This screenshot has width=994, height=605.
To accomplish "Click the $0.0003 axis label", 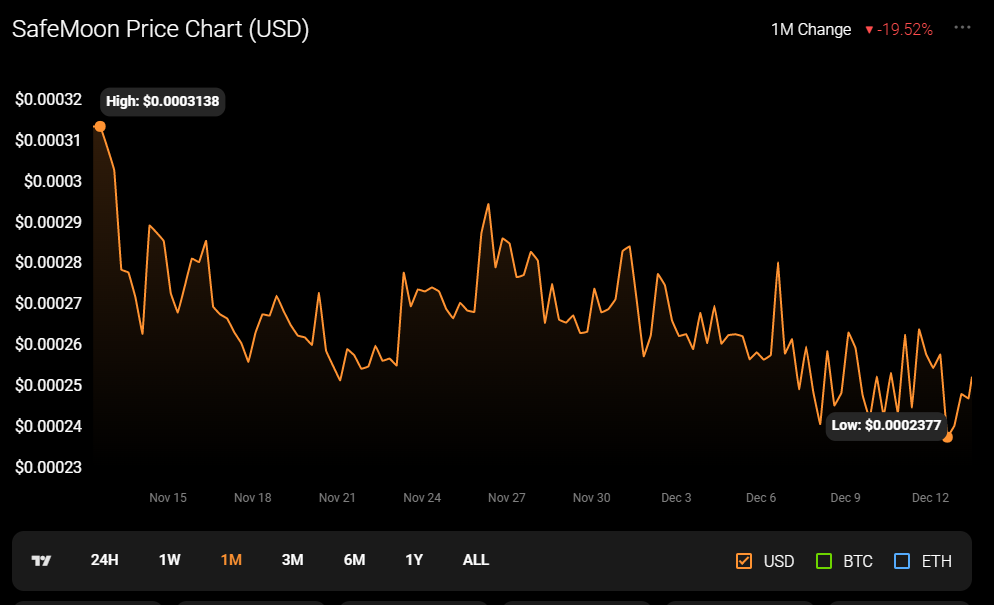I will coord(53,181).
